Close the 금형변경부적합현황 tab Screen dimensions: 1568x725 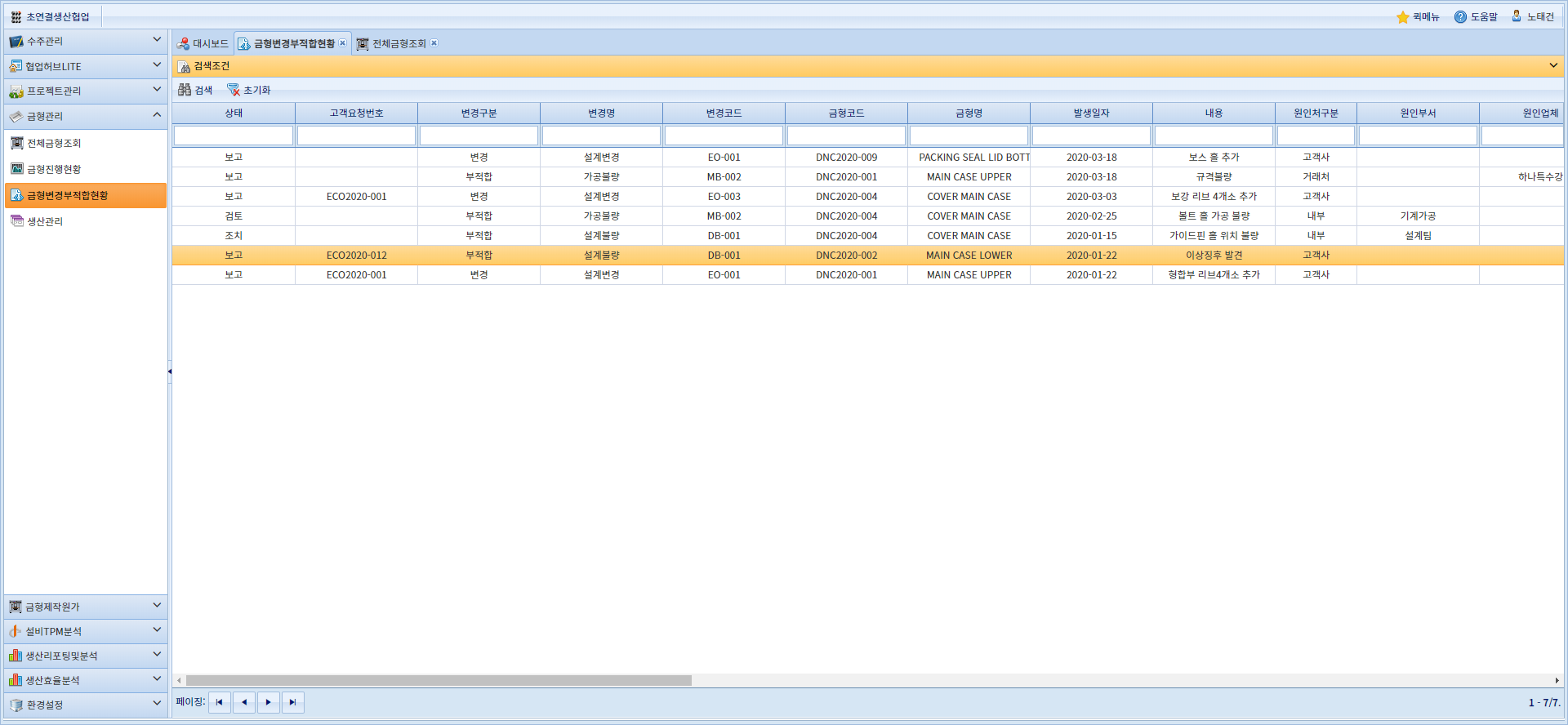pos(343,43)
